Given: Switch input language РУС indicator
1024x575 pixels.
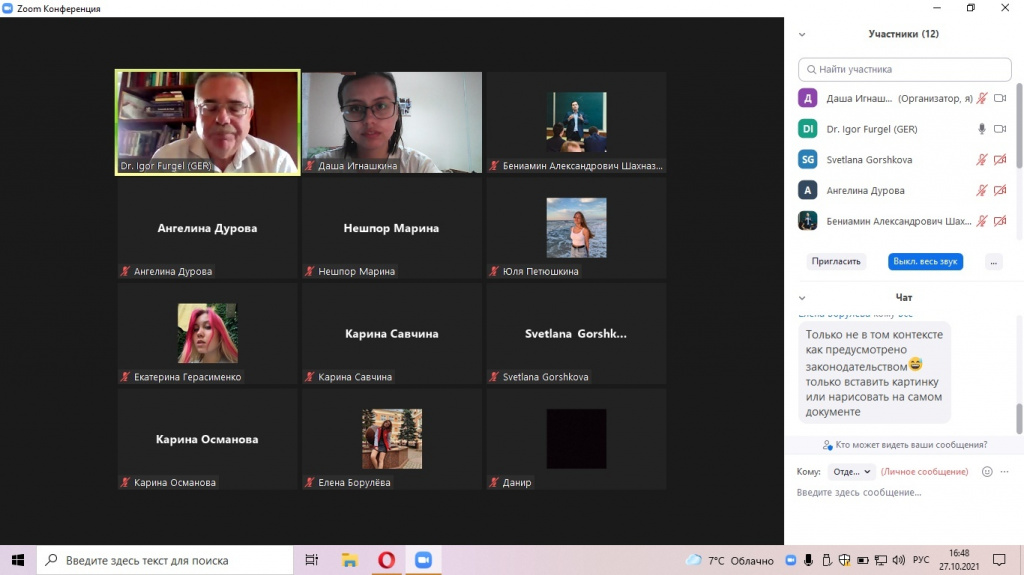Looking at the screenshot, I should point(921,560).
